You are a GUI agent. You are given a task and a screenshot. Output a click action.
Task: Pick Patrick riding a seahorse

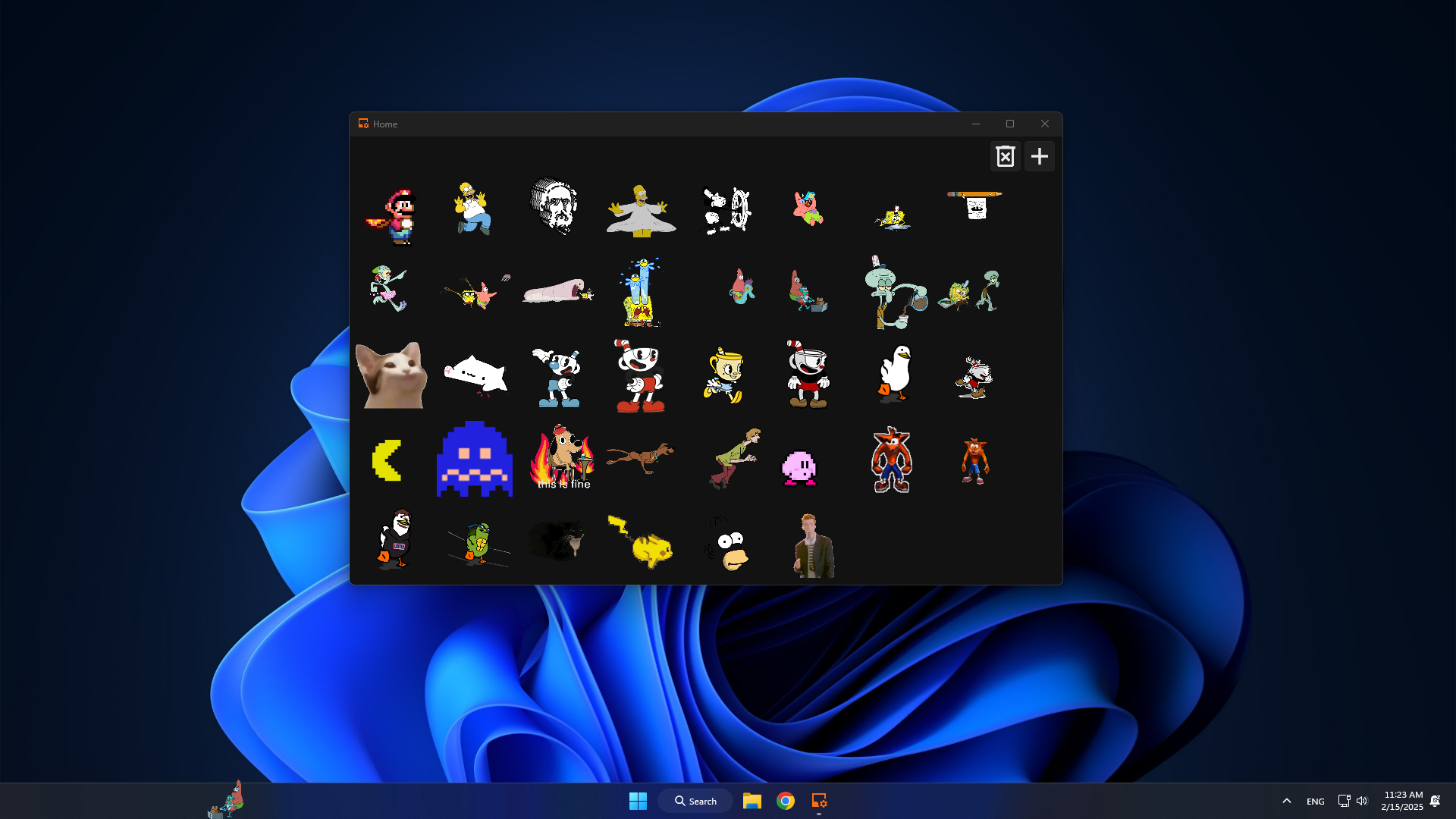[x=741, y=287]
